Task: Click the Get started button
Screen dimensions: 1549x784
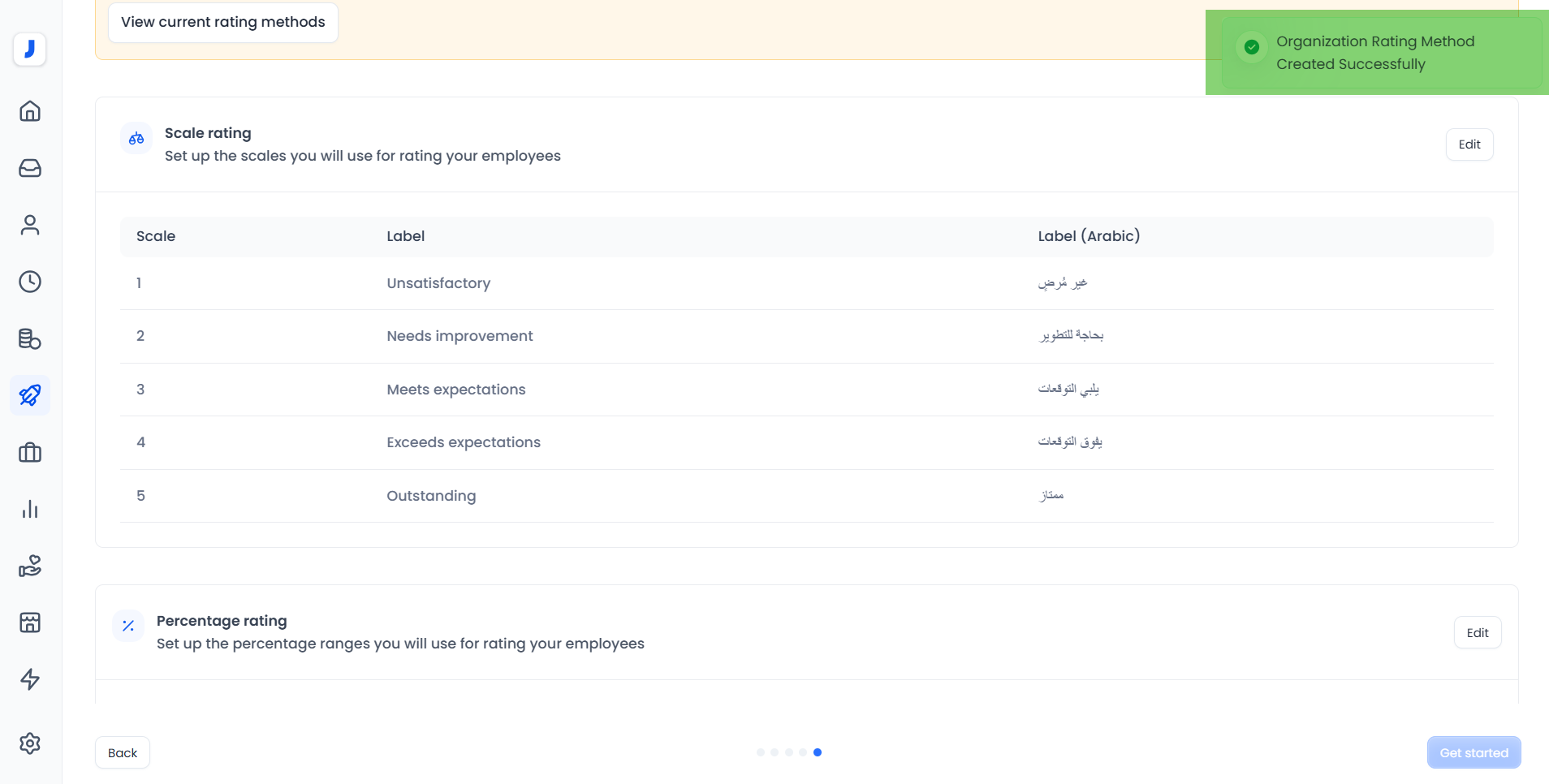Action: (x=1473, y=752)
